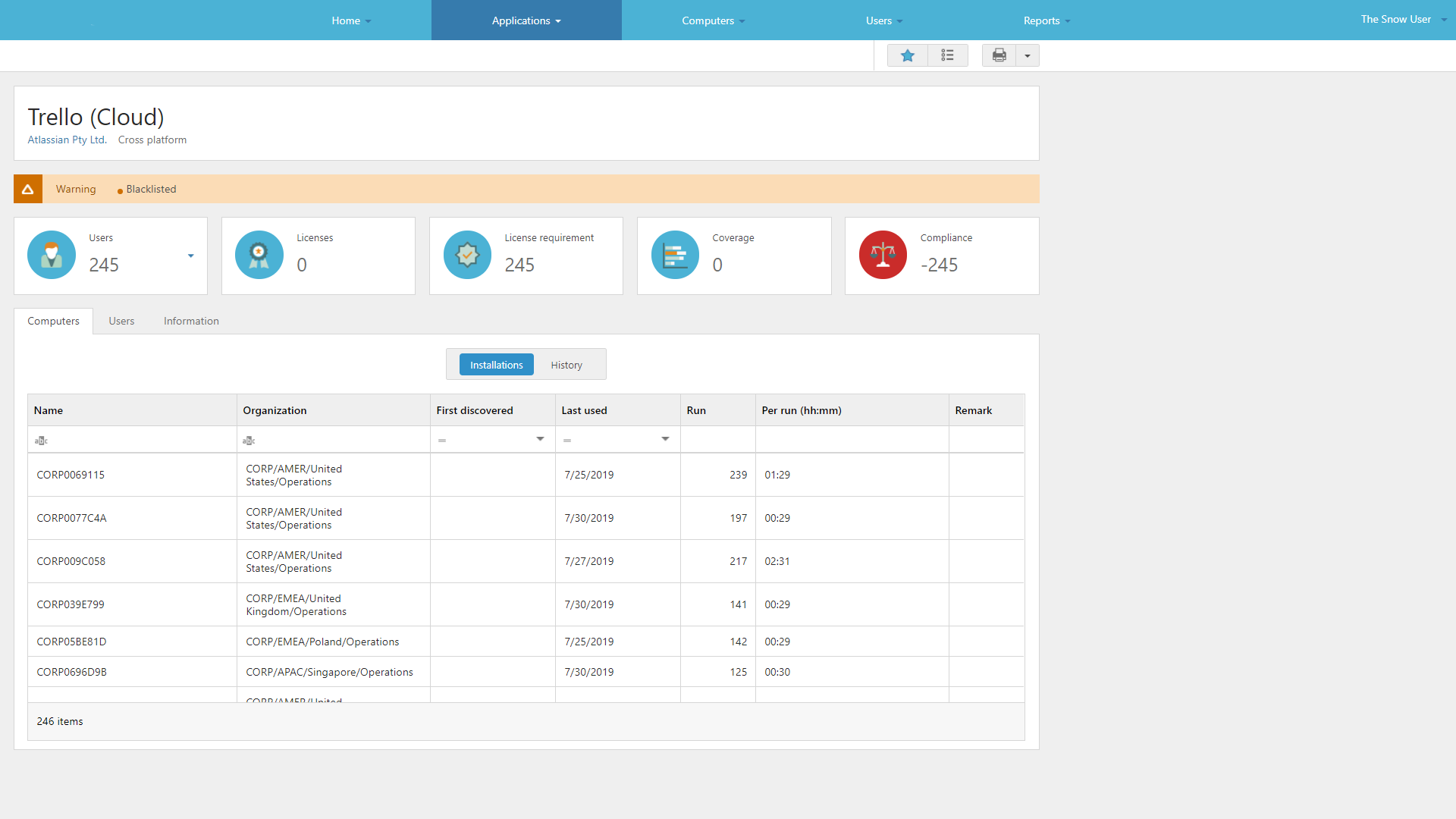Screen dimensions: 1456x819
Task: Click the list view toolbar icon
Action: 947,55
